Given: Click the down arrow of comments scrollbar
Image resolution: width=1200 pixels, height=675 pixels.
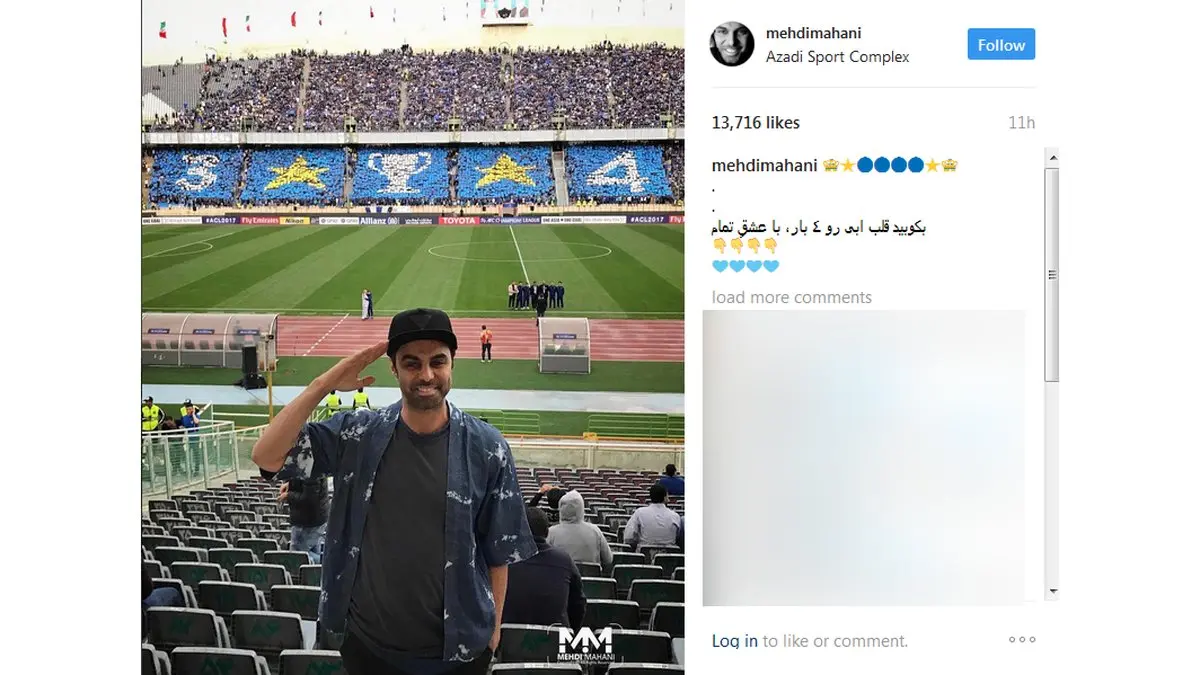Looking at the screenshot, I should [1052, 592].
